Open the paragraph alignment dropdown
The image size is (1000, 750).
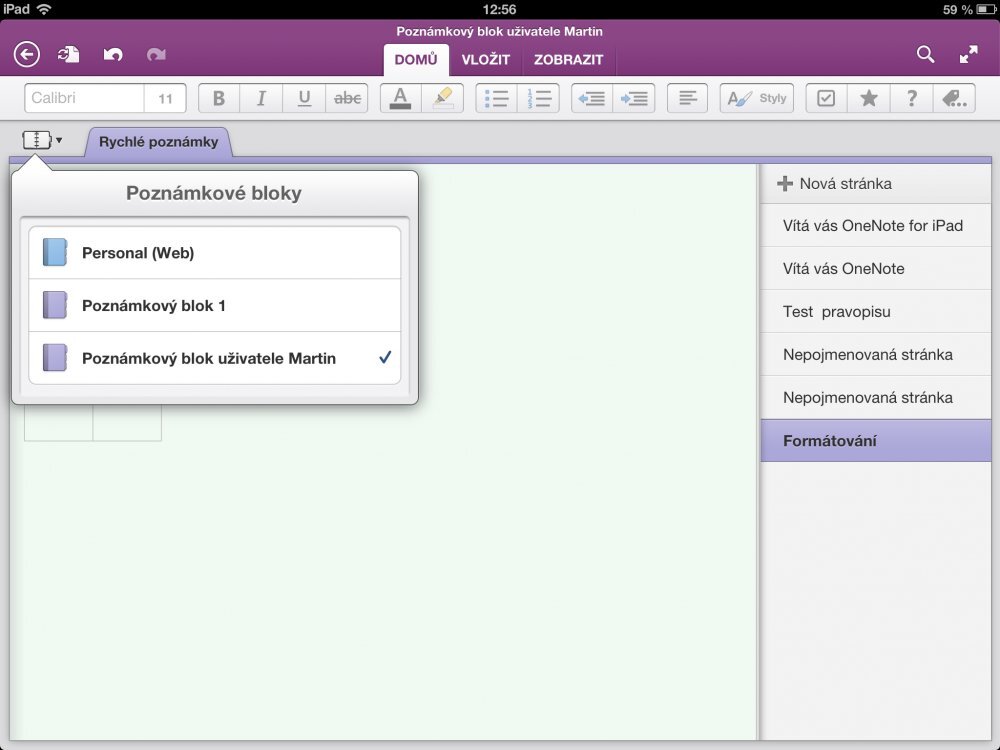[x=686, y=97]
